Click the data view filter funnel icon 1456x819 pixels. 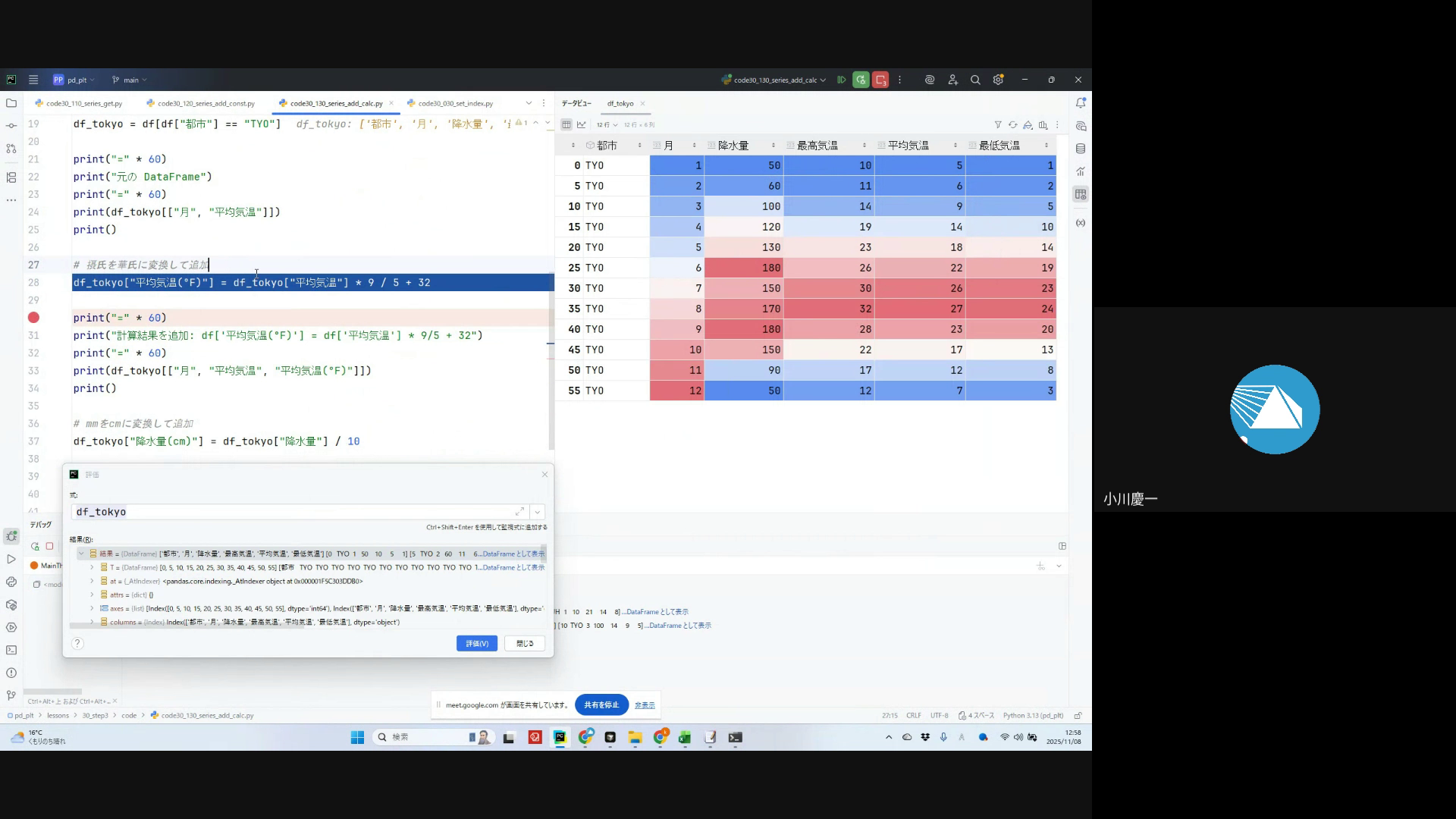[x=998, y=124]
